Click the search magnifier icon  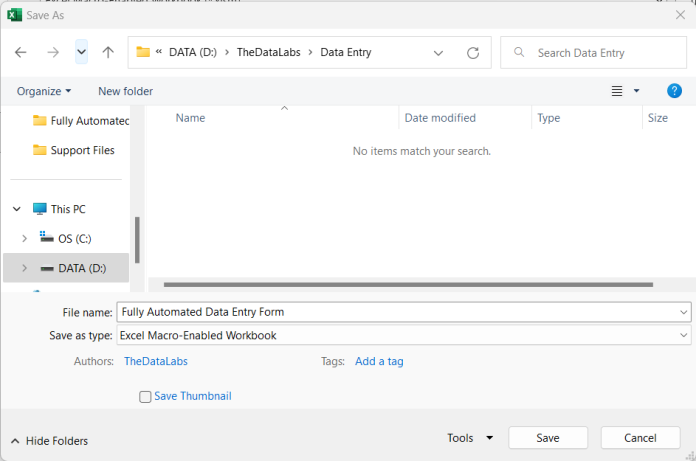click(520, 53)
